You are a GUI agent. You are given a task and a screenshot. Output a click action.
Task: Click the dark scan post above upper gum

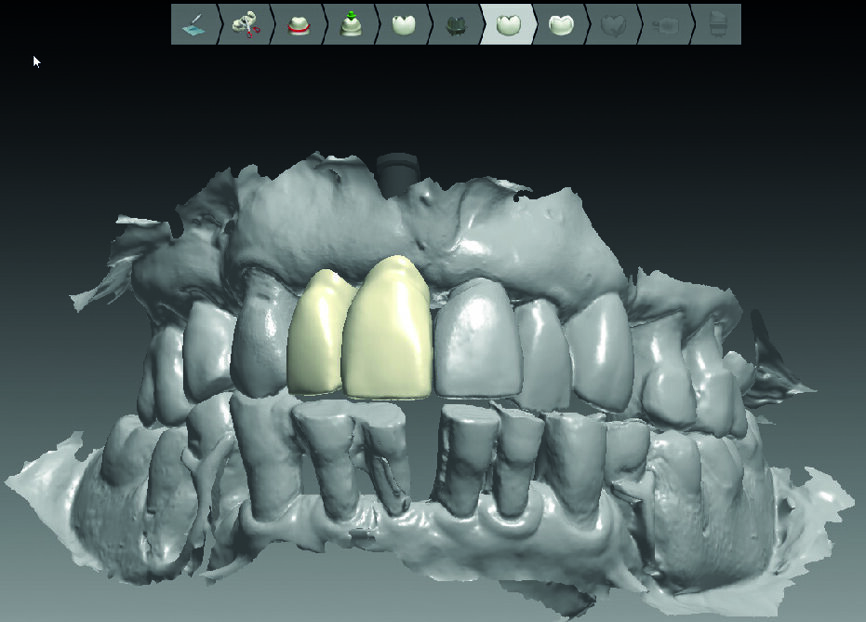[398, 170]
